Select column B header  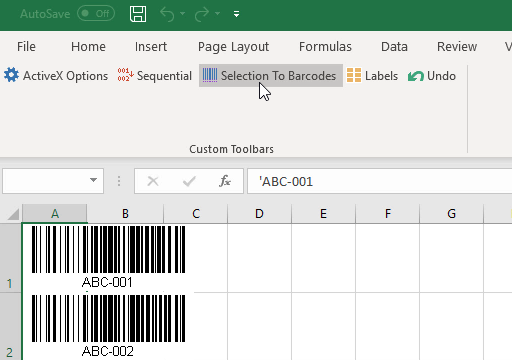(x=125, y=214)
